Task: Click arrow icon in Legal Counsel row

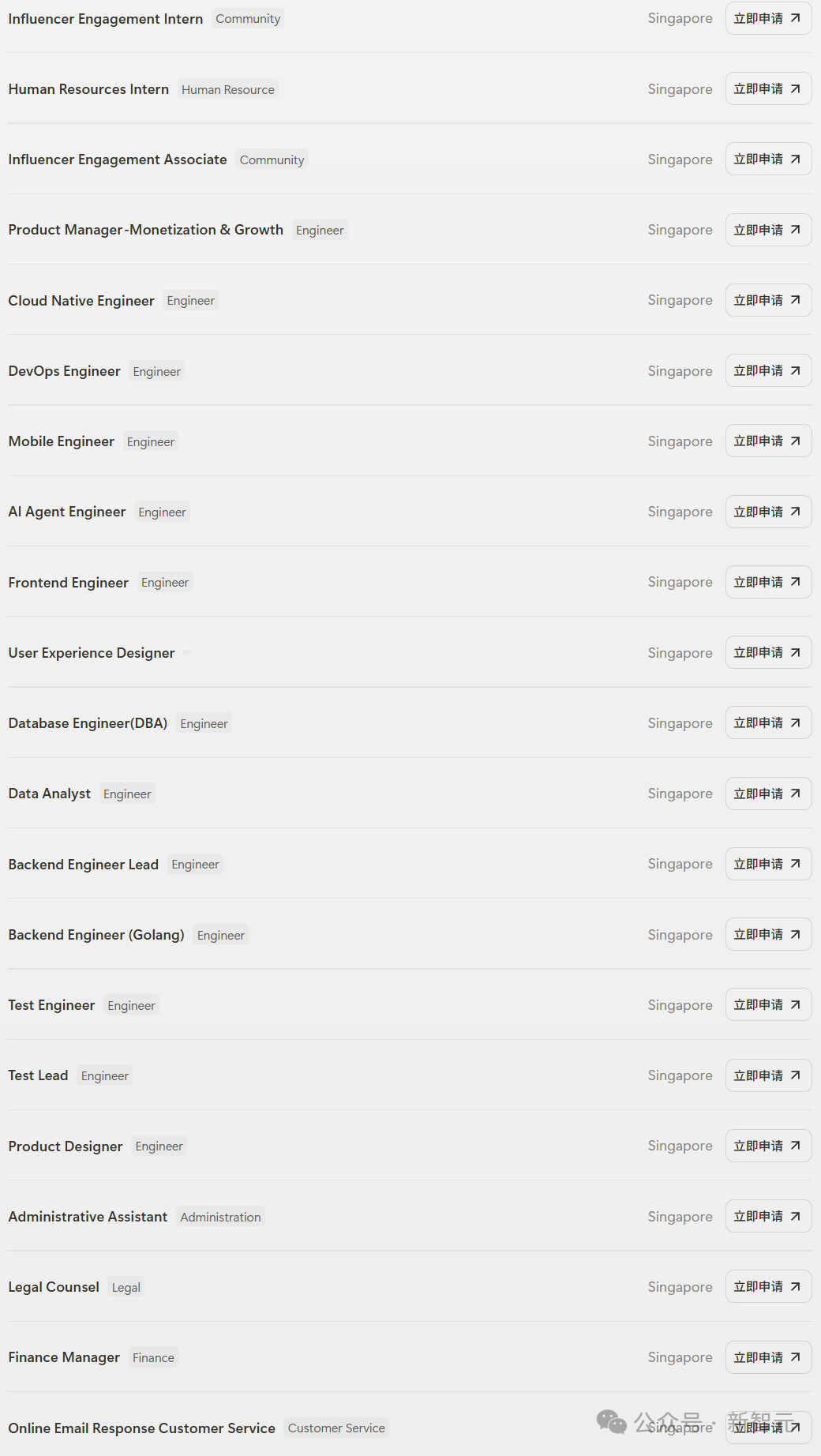Action: tap(795, 1287)
